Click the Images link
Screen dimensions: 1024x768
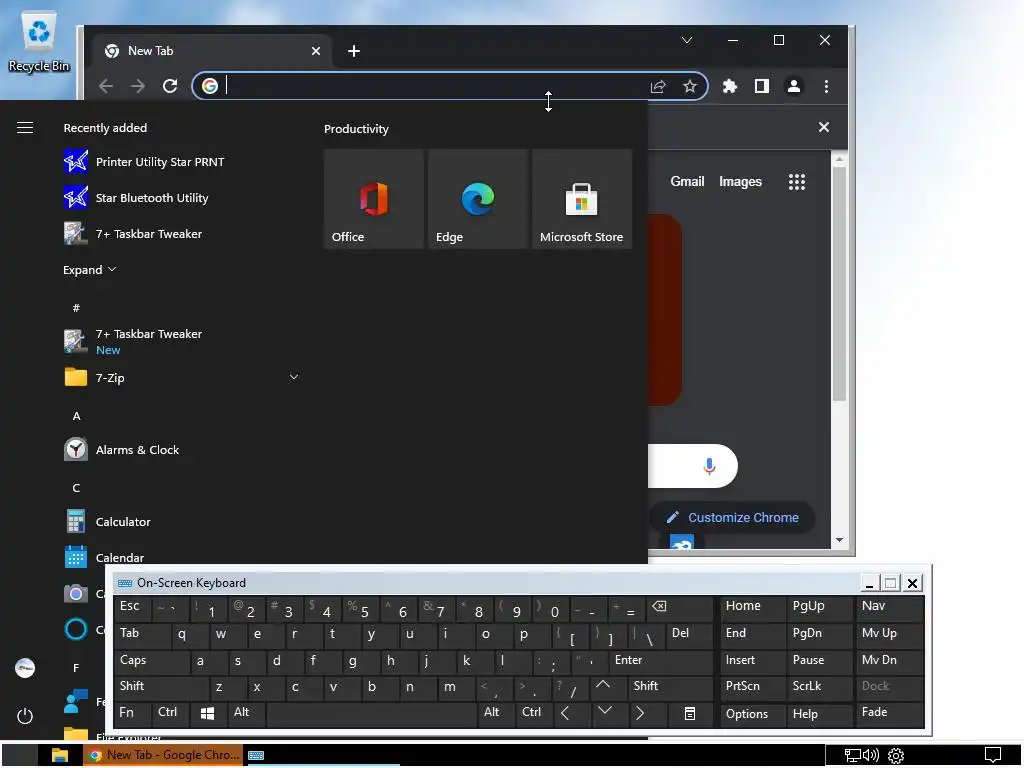click(x=740, y=182)
